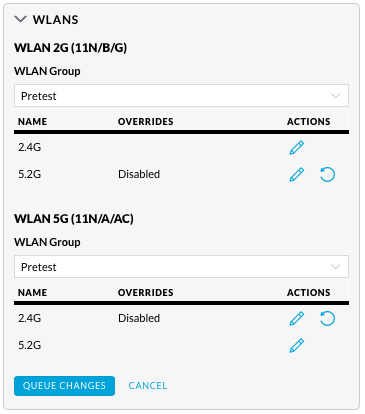Restore 2.4G override under WLAN 5G

[327, 318]
